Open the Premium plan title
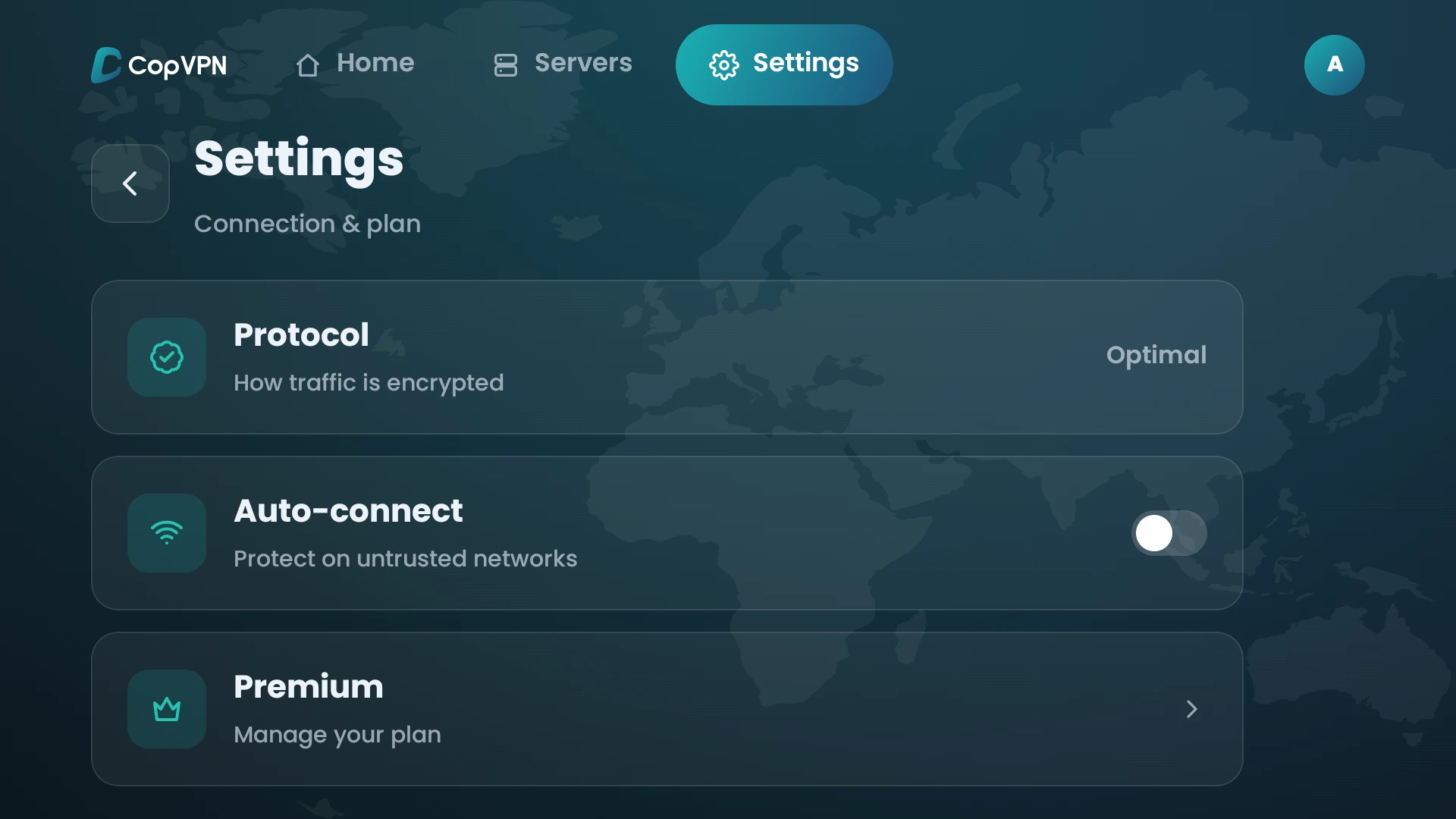The width and height of the screenshot is (1456, 819). click(309, 686)
